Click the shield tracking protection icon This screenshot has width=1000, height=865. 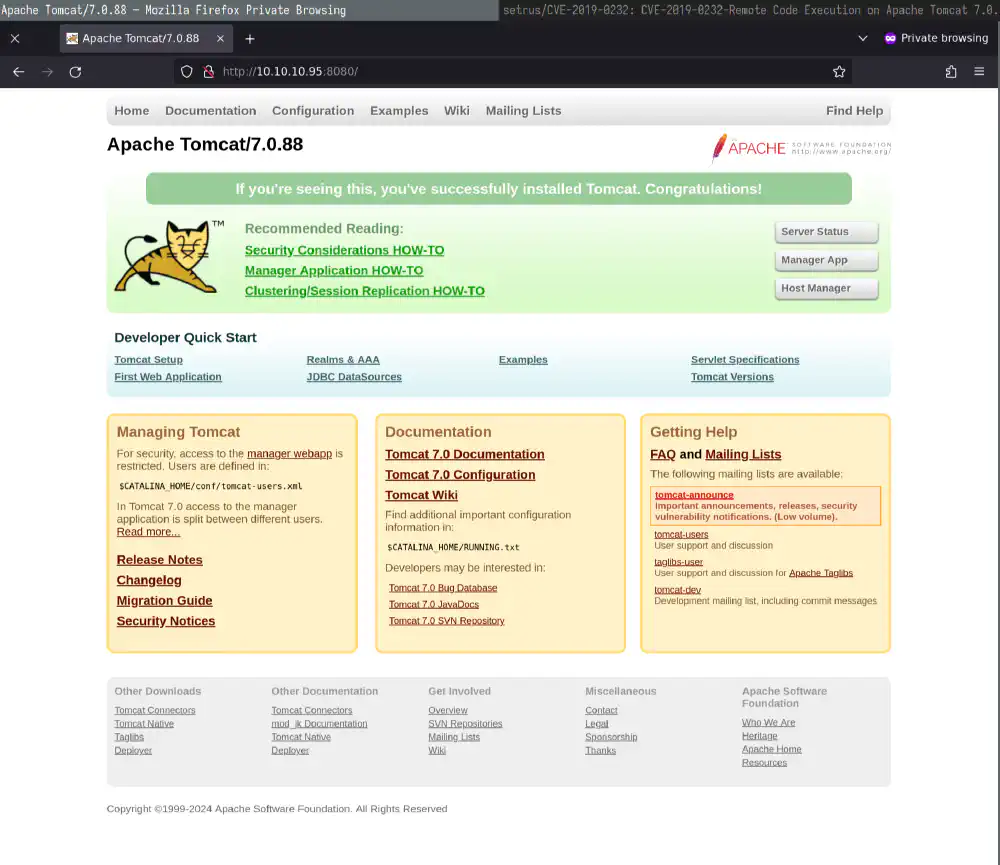(186, 71)
